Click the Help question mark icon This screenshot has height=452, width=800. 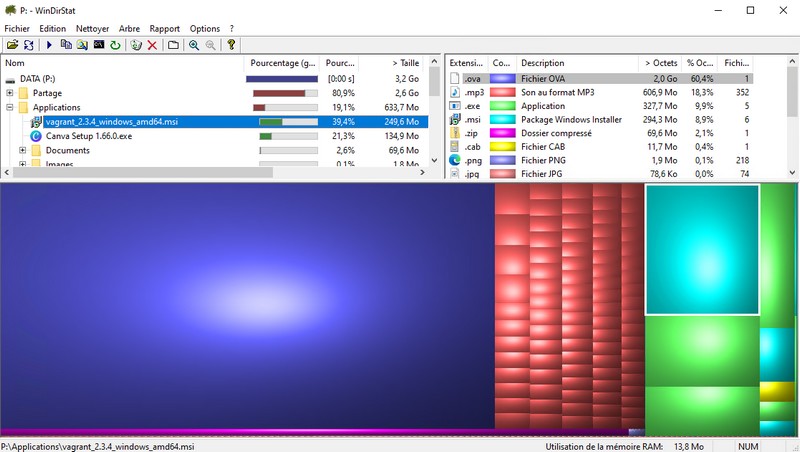coord(231,45)
